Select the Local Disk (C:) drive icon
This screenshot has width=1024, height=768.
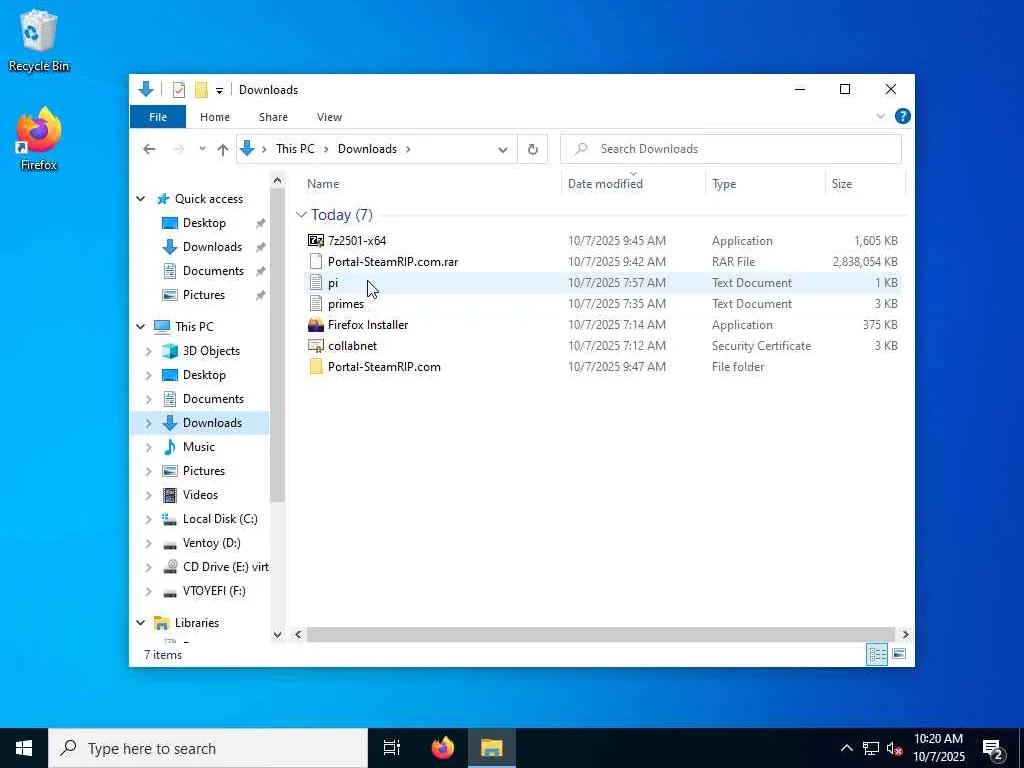pos(170,519)
